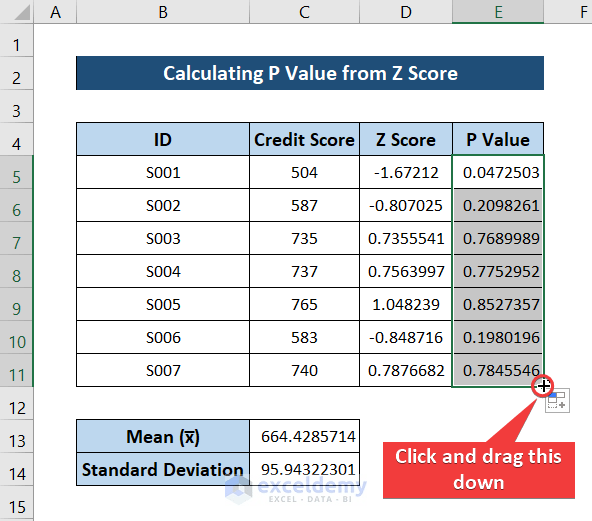
Task: Select Z score cell 0.7355541
Action: coord(406,238)
